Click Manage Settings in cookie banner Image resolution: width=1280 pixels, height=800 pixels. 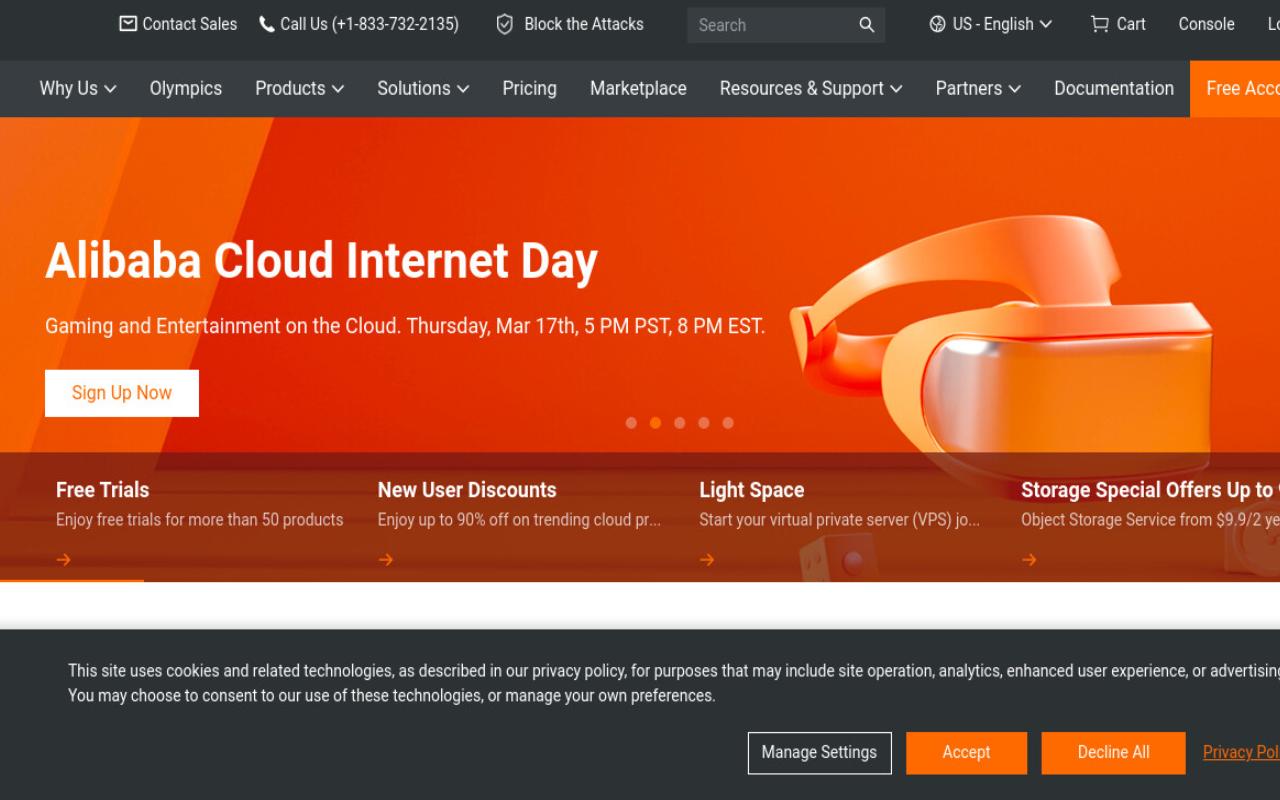tap(819, 753)
